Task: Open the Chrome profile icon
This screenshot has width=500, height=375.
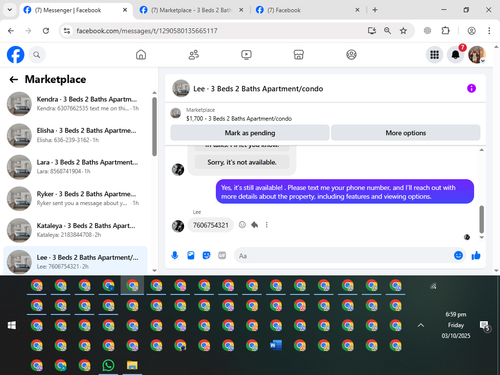Action: (471, 31)
